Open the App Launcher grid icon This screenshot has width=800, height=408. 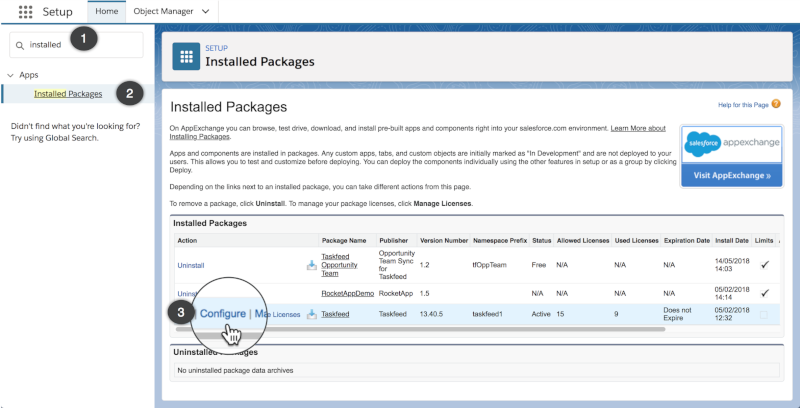(25, 11)
